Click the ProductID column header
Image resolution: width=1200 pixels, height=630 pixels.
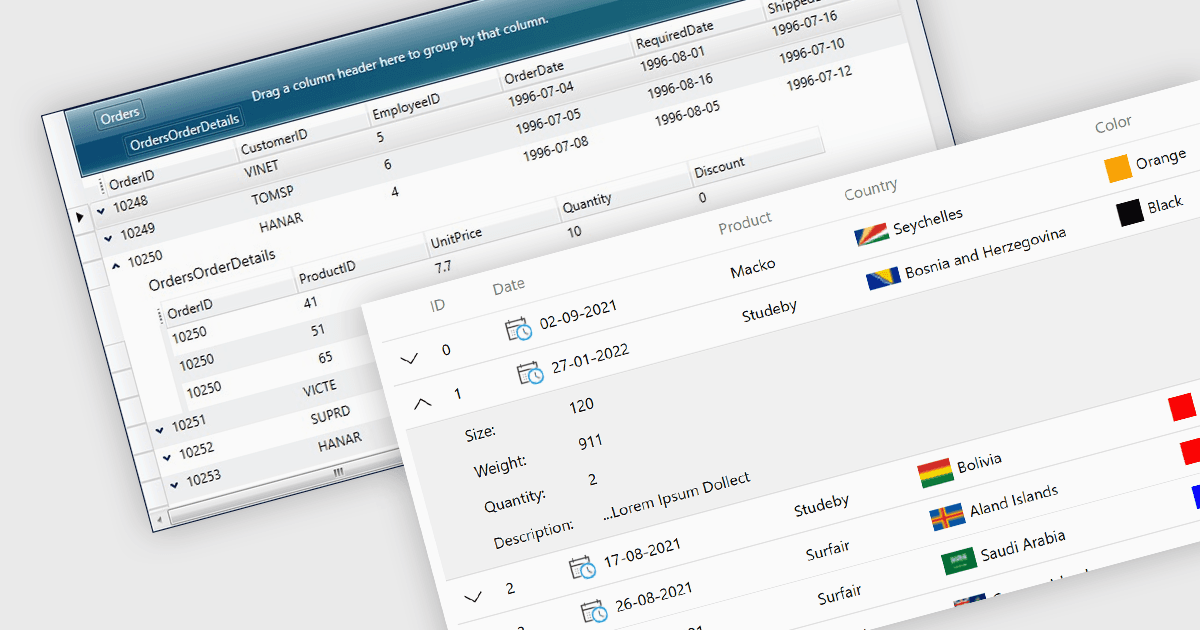tap(327, 271)
